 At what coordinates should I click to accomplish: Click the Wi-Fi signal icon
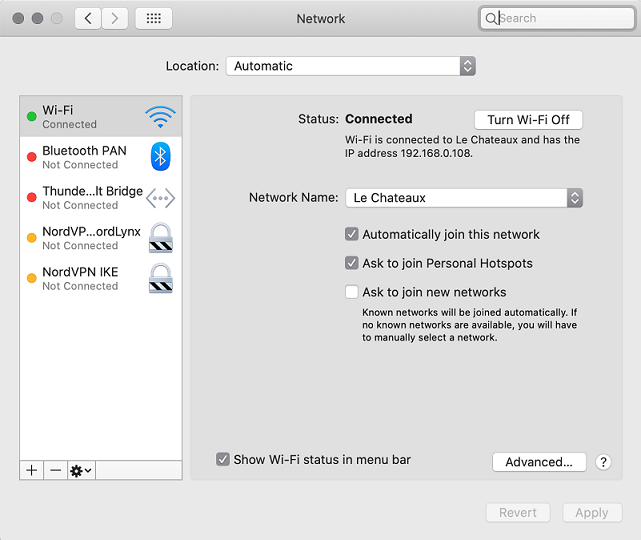pyautogui.click(x=160, y=117)
